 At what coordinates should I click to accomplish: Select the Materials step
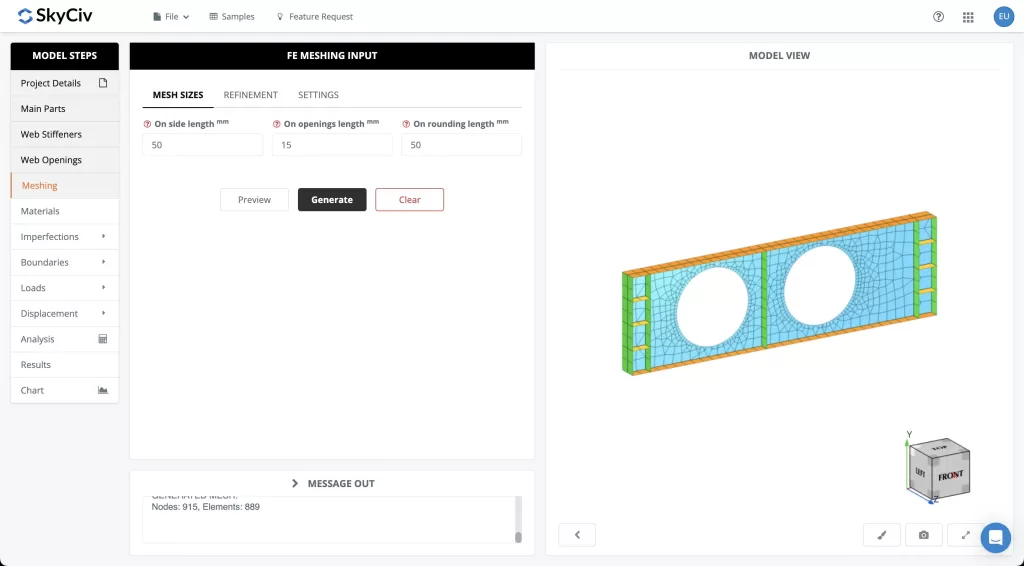pos(65,211)
